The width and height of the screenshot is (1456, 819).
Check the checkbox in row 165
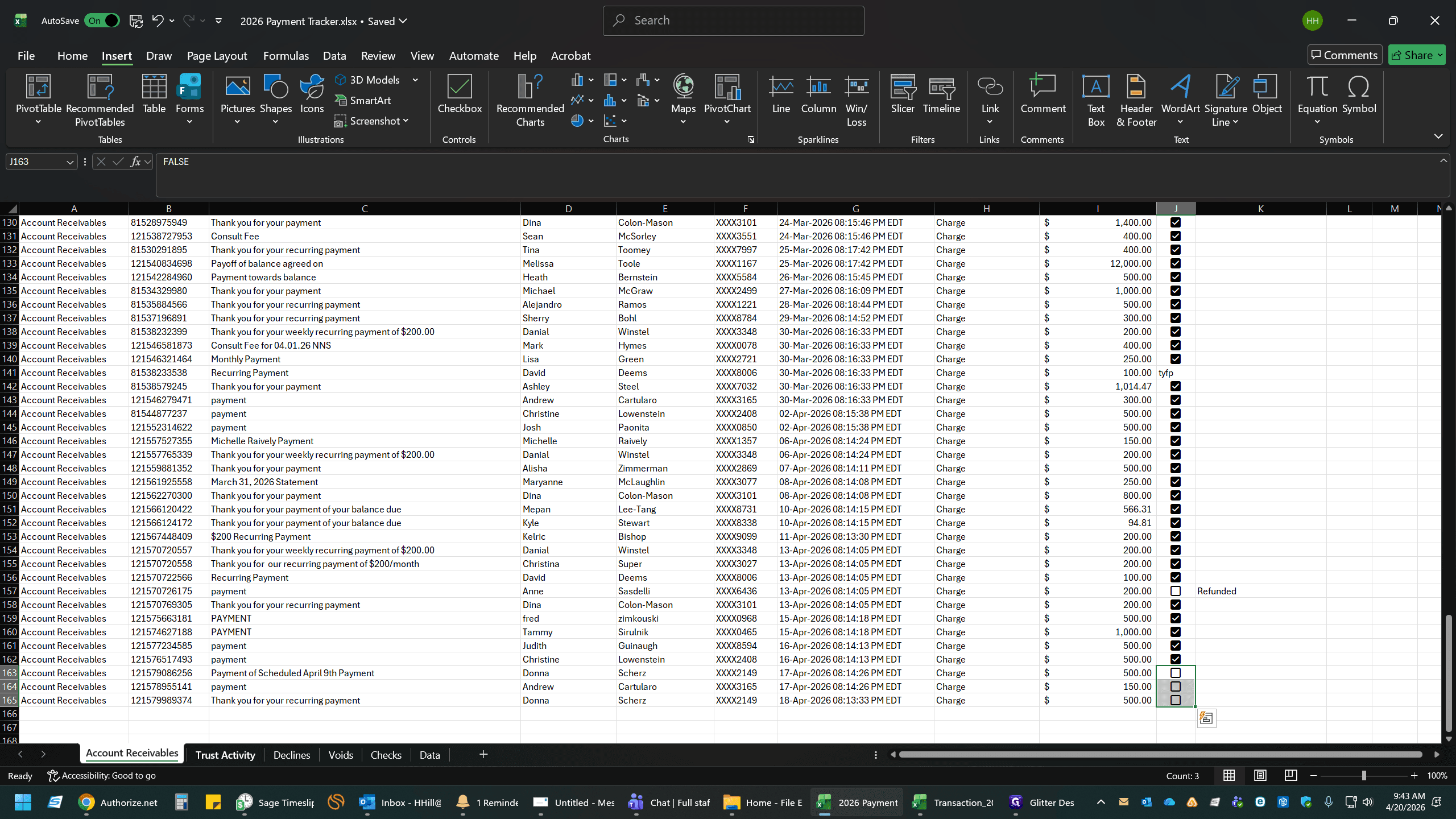pyautogui.click(x=1176, y=700)
